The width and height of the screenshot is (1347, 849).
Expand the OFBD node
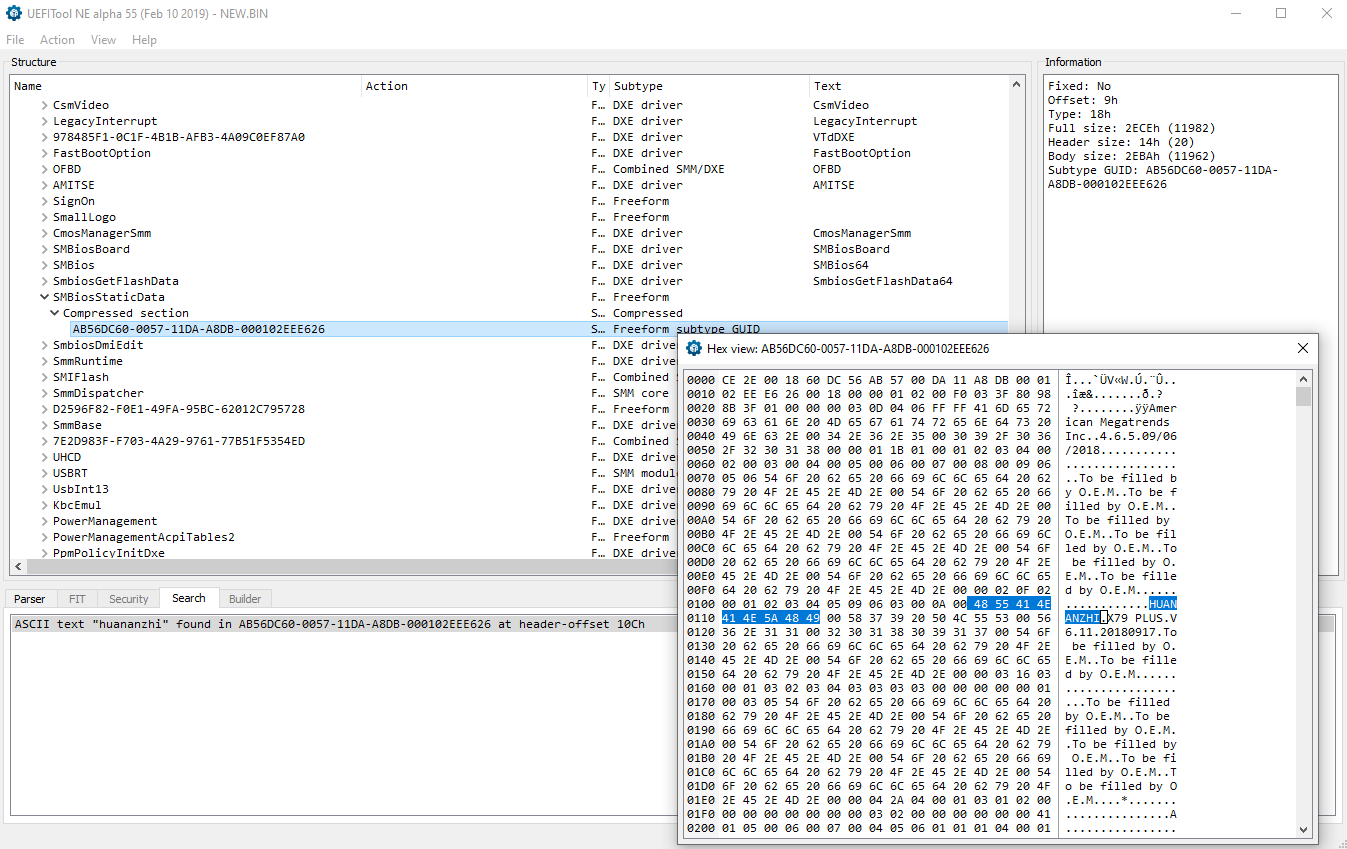coord(44,169)
